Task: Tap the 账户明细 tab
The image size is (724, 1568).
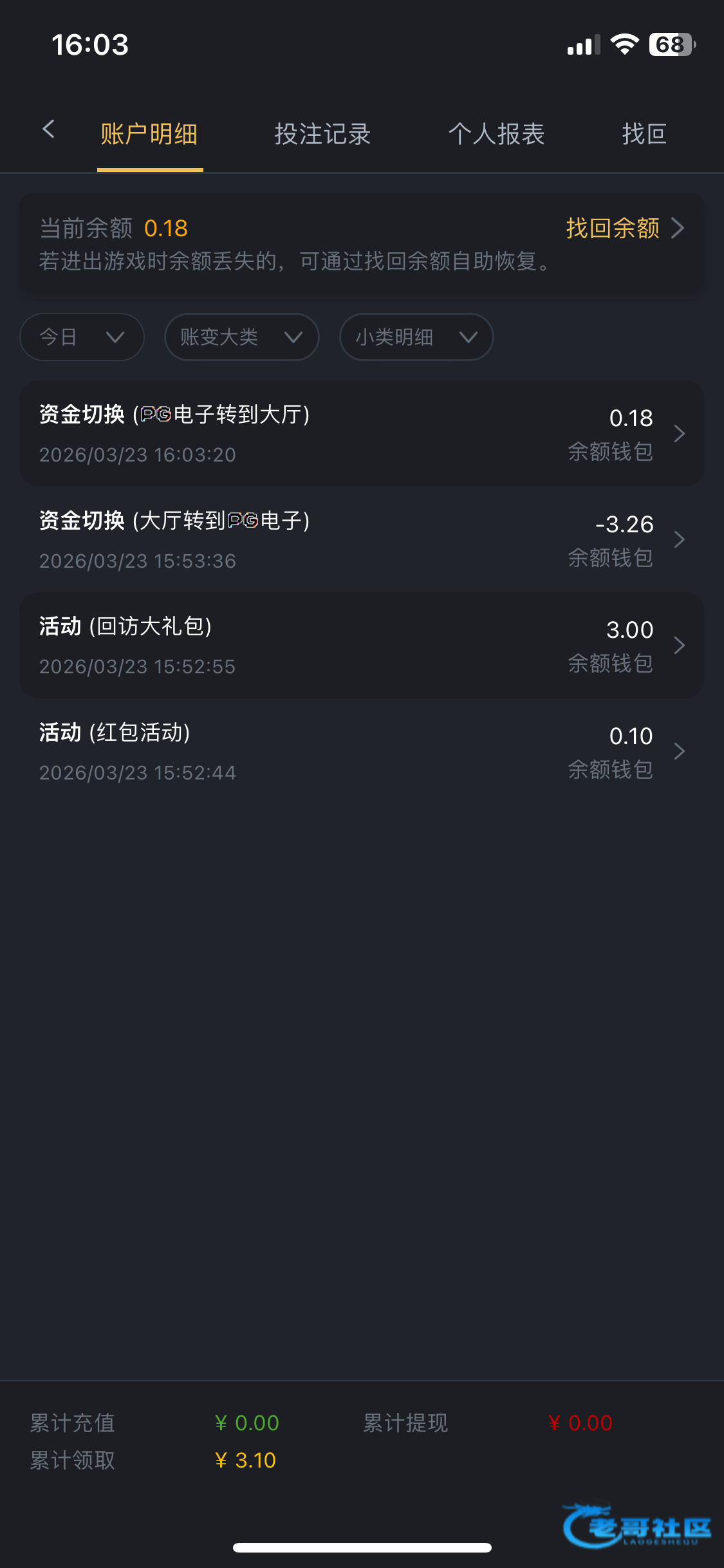Action: (149, 135)
